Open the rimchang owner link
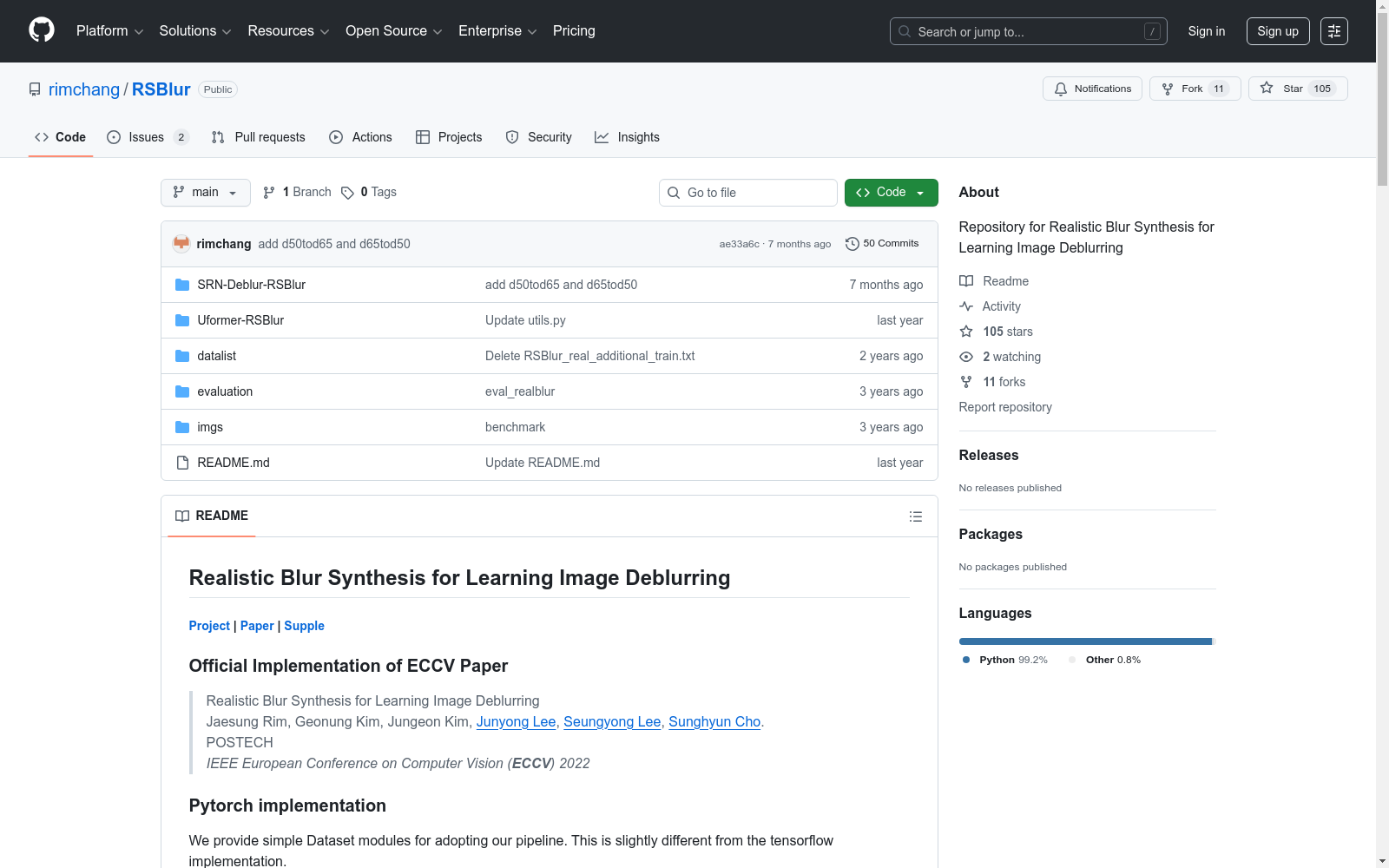 pos(84,89)
